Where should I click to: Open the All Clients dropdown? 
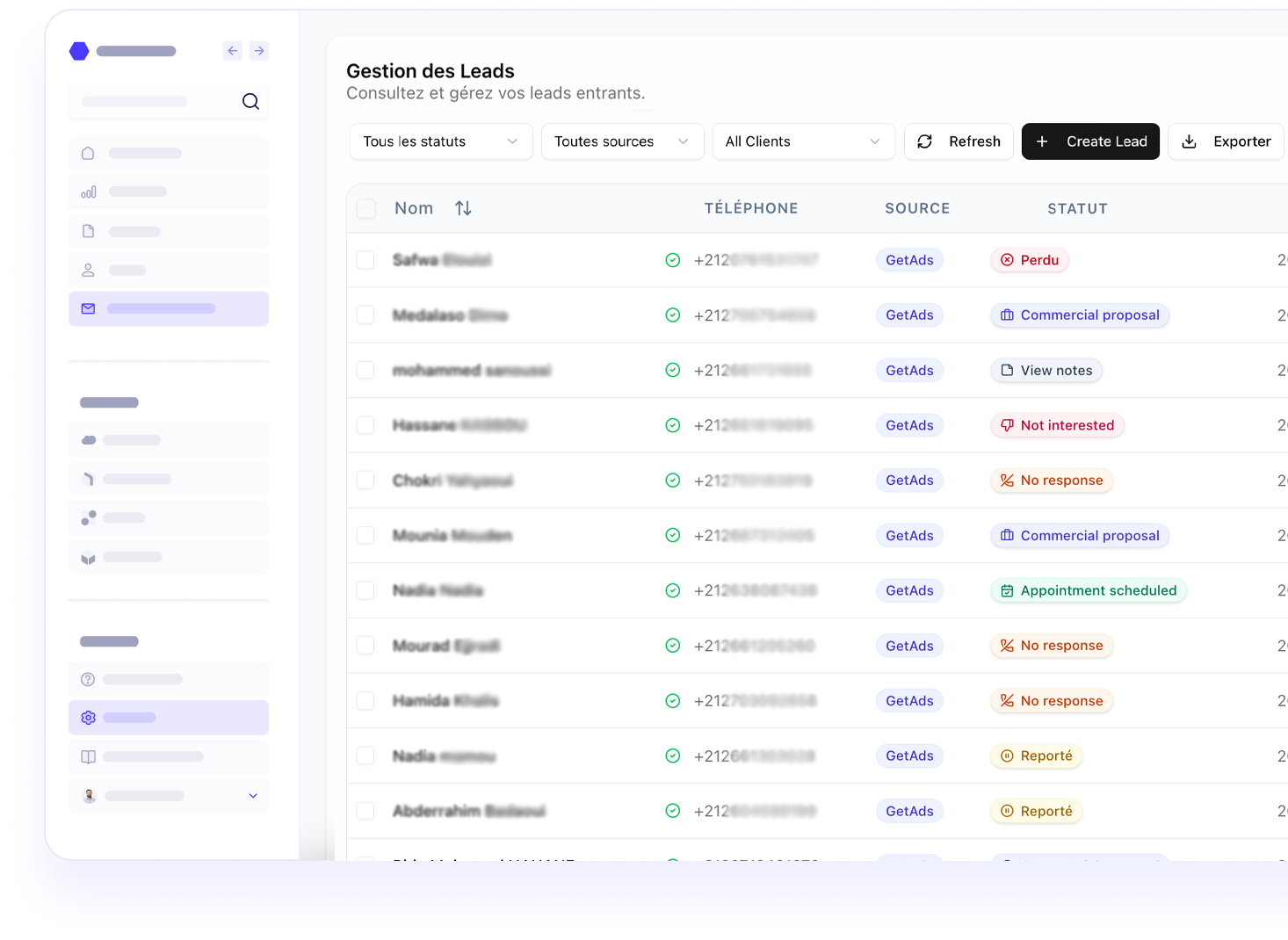click(x=803, y=141)
